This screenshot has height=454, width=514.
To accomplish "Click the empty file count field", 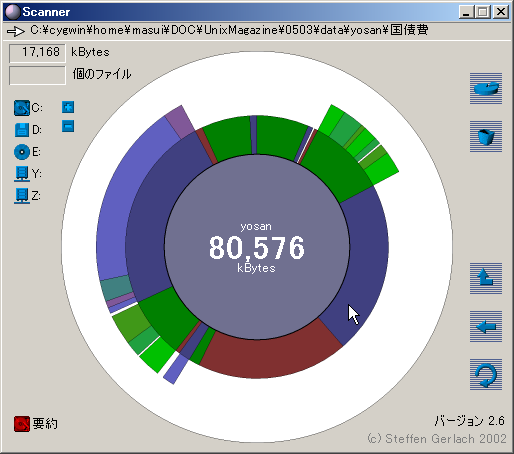I will 37,75.
